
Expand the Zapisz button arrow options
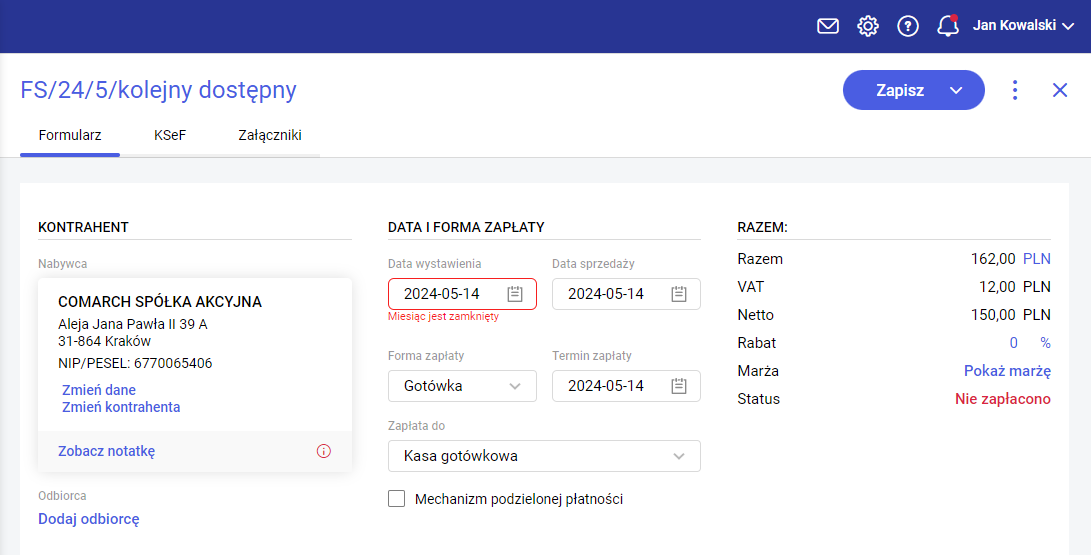tap(956, 90)
